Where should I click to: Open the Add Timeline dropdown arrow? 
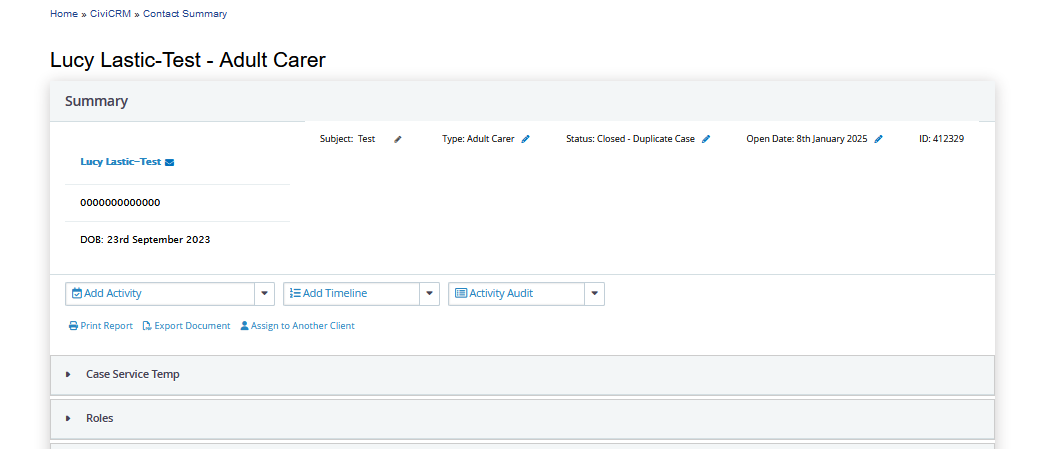[x=429, y=293]
